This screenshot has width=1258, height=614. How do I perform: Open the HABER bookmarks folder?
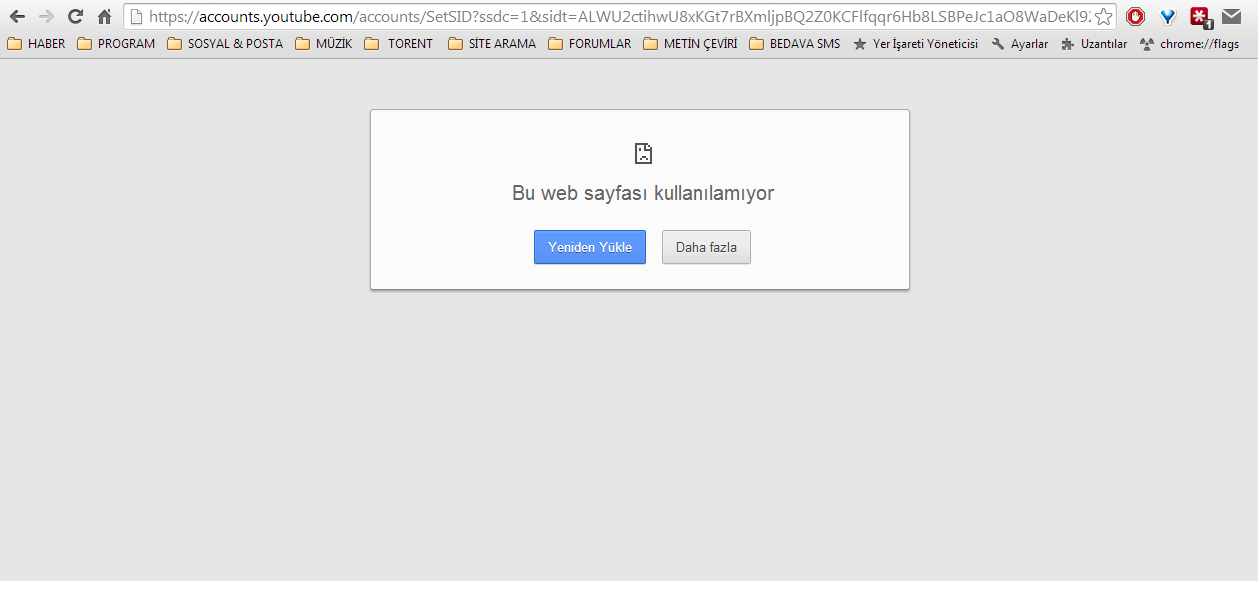(36, 44)
